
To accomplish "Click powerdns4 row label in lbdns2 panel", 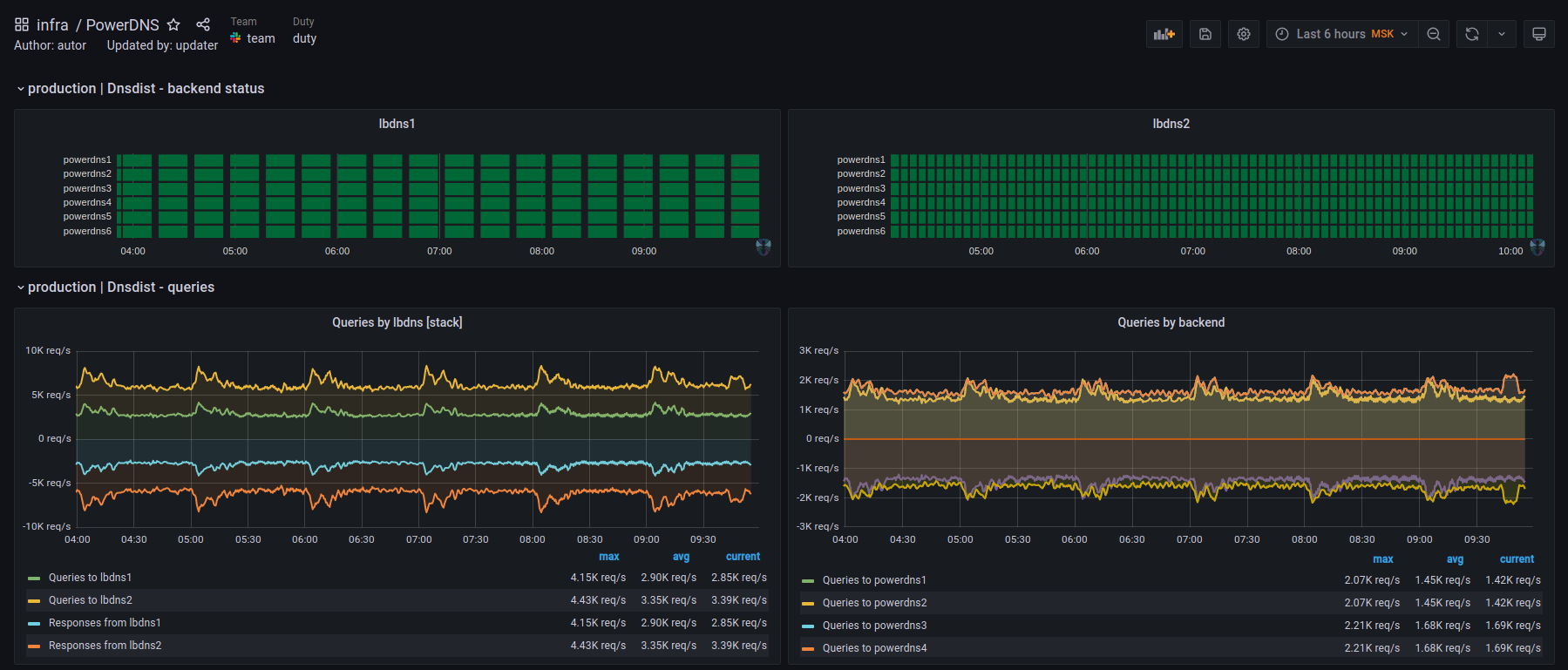I will (861, 202).
